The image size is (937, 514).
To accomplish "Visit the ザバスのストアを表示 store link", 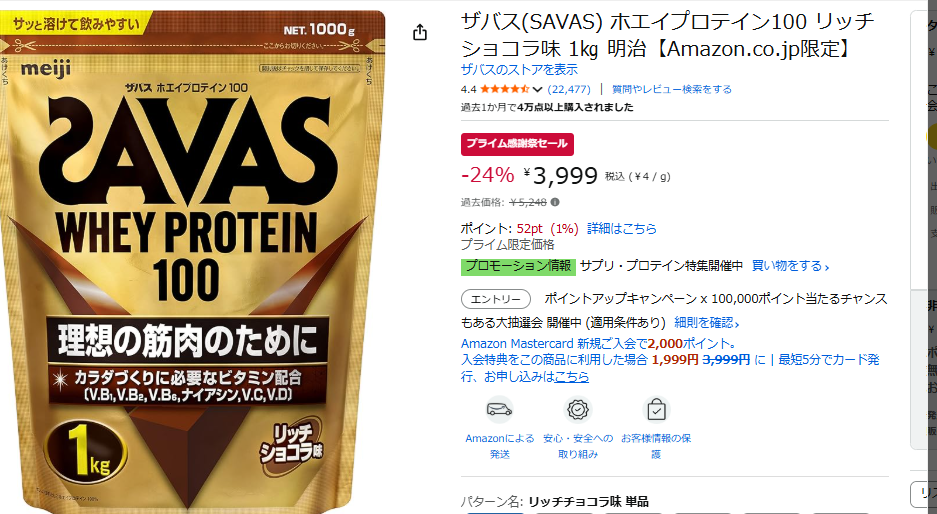I will click(x=519, y=69).
